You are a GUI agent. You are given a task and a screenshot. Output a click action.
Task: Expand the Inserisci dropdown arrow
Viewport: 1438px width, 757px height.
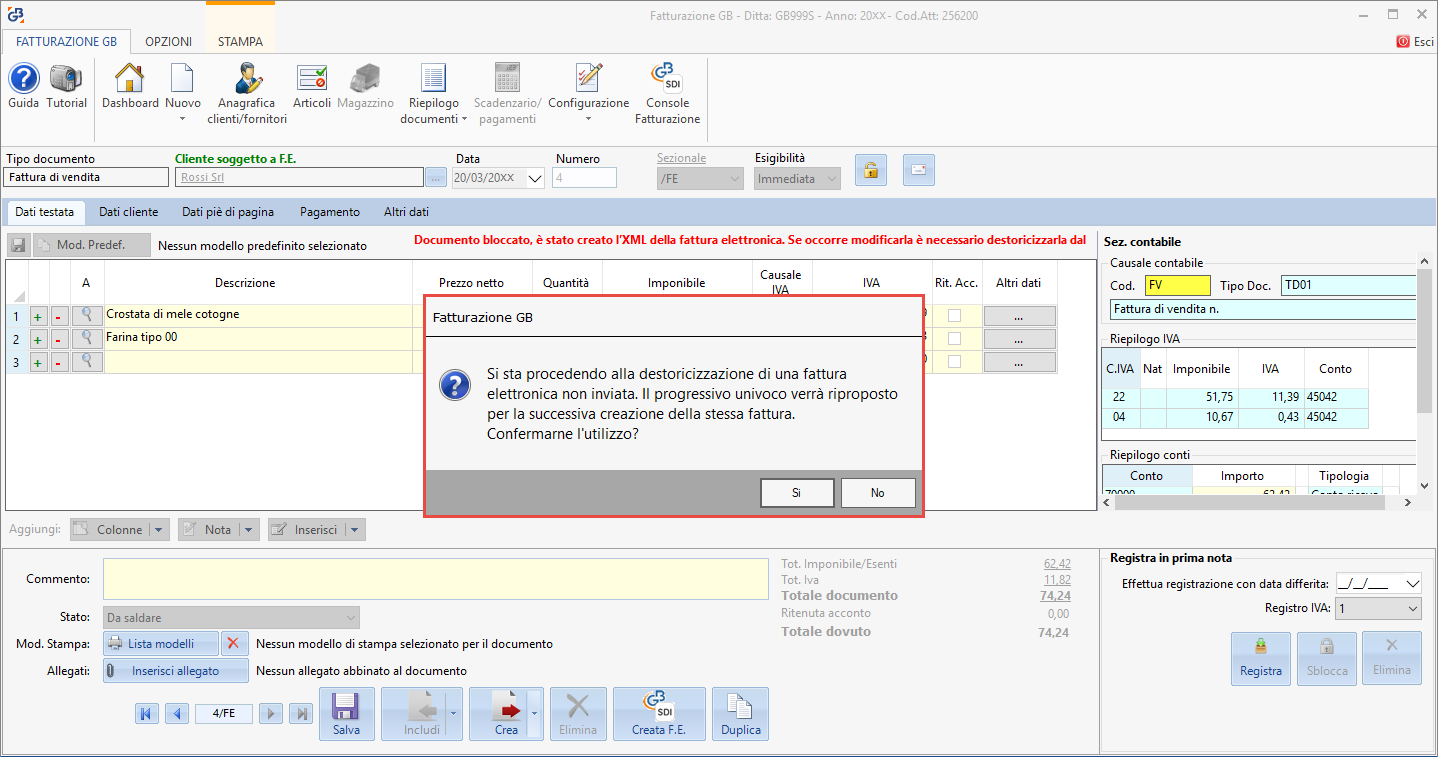(355, 530)
